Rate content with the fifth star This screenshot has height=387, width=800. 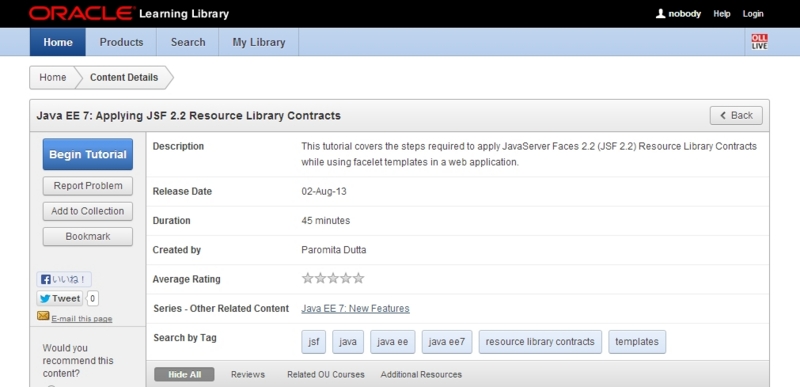coord(359,278)
